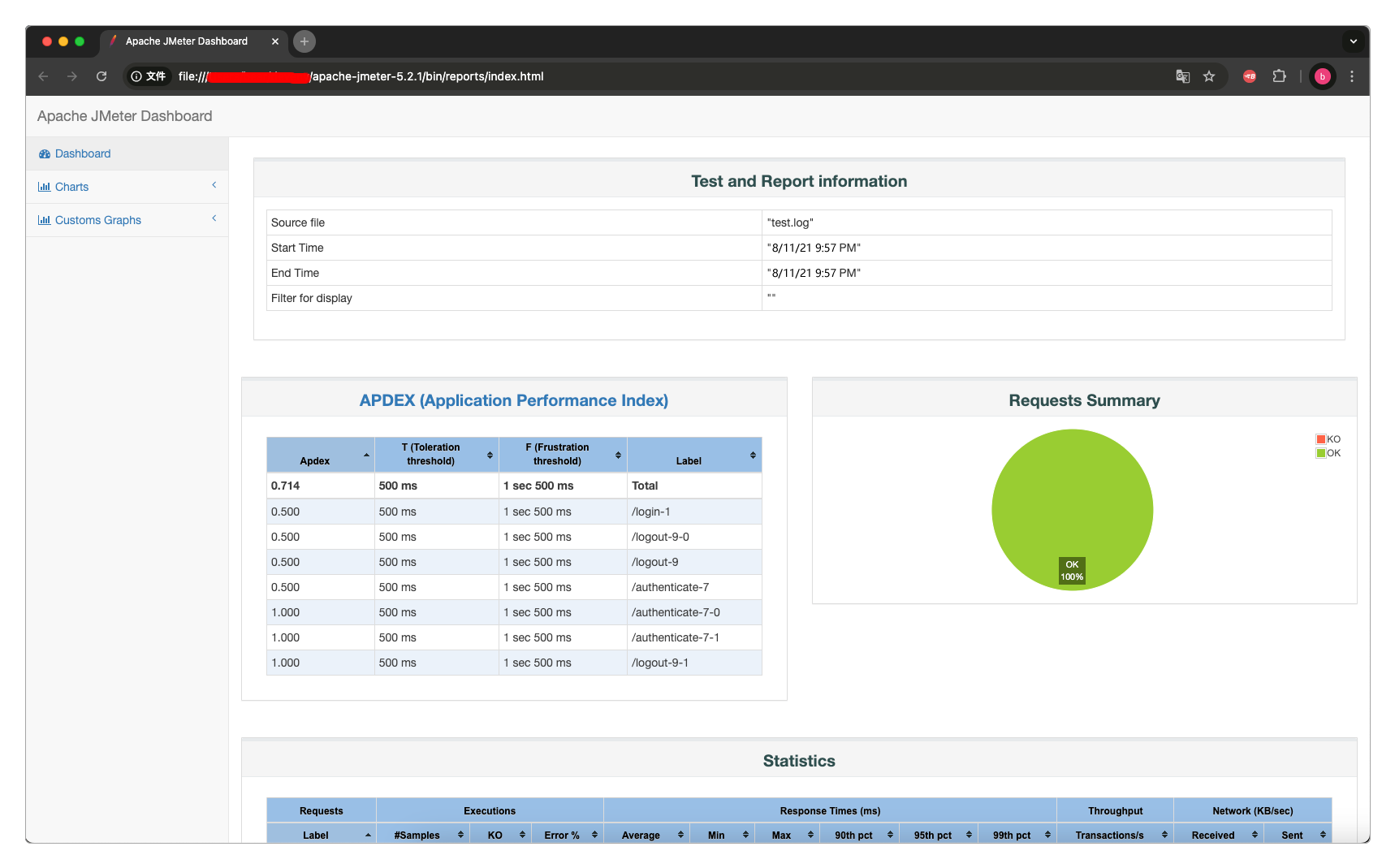Click the Filter for display row label
The image size is (1395, 868).
(312, 298)
